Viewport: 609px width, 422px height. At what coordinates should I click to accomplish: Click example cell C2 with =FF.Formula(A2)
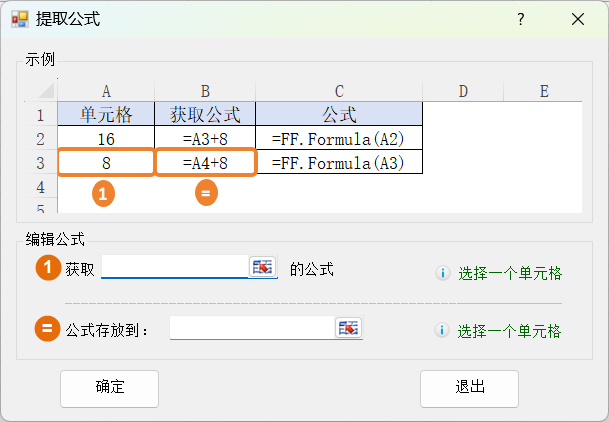338,138
